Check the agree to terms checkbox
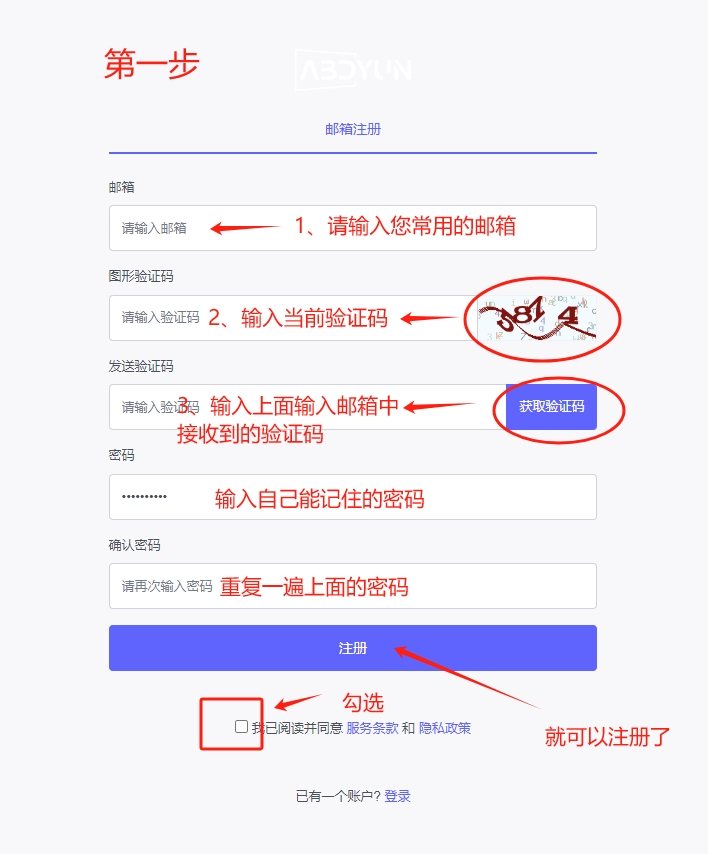 (241, 727)
